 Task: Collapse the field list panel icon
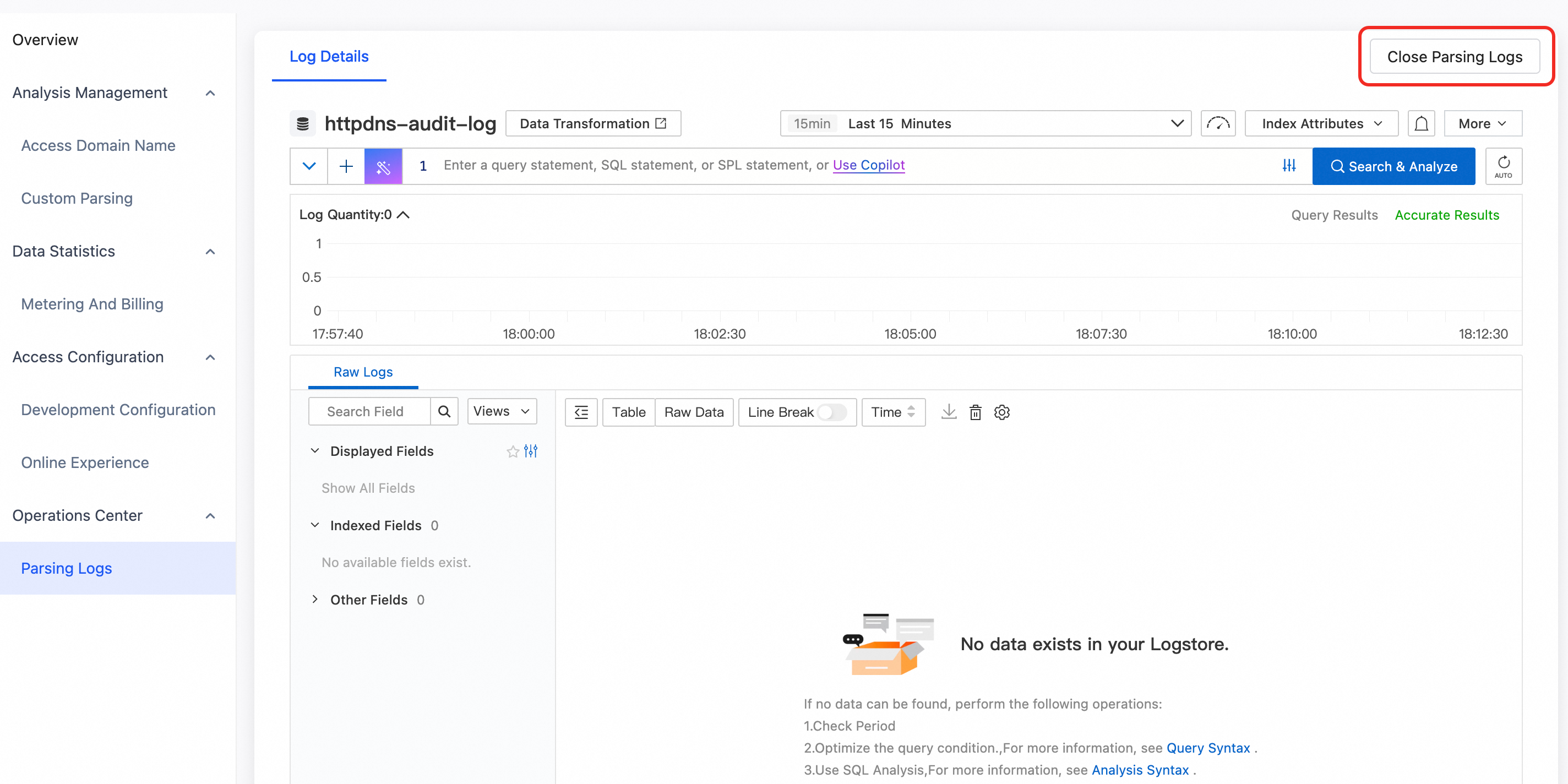pyautogui.click(x=581, y=412)
